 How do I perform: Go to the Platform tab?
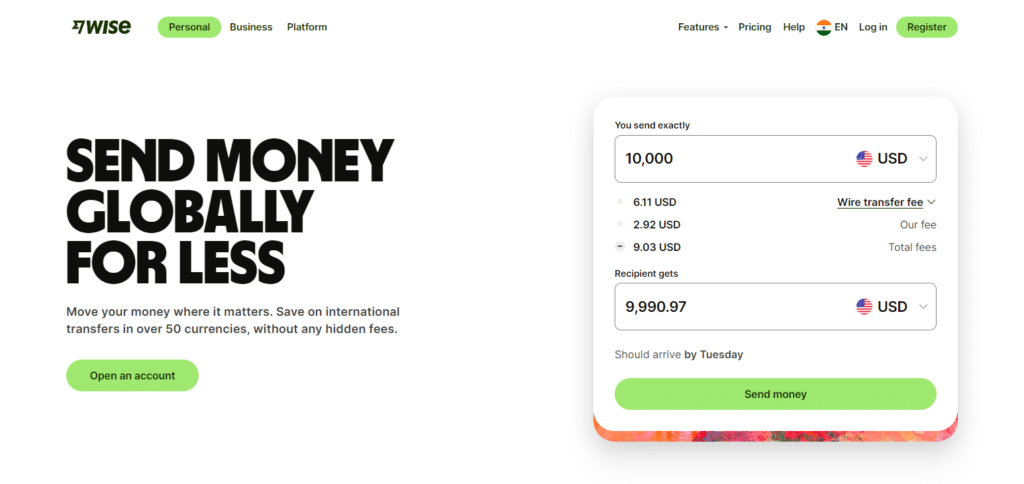click(307, 27)
